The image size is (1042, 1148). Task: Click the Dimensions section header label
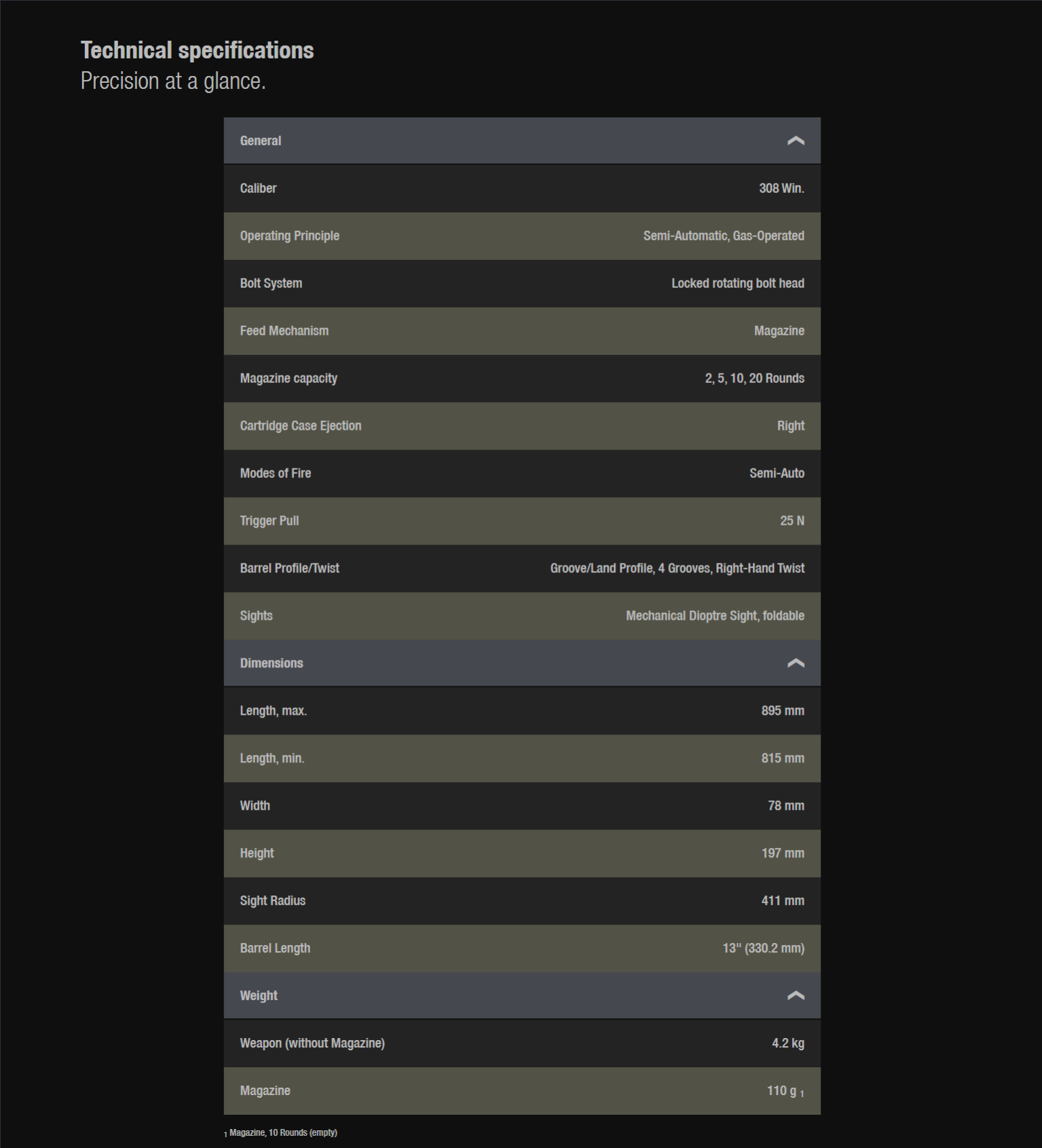271,663
